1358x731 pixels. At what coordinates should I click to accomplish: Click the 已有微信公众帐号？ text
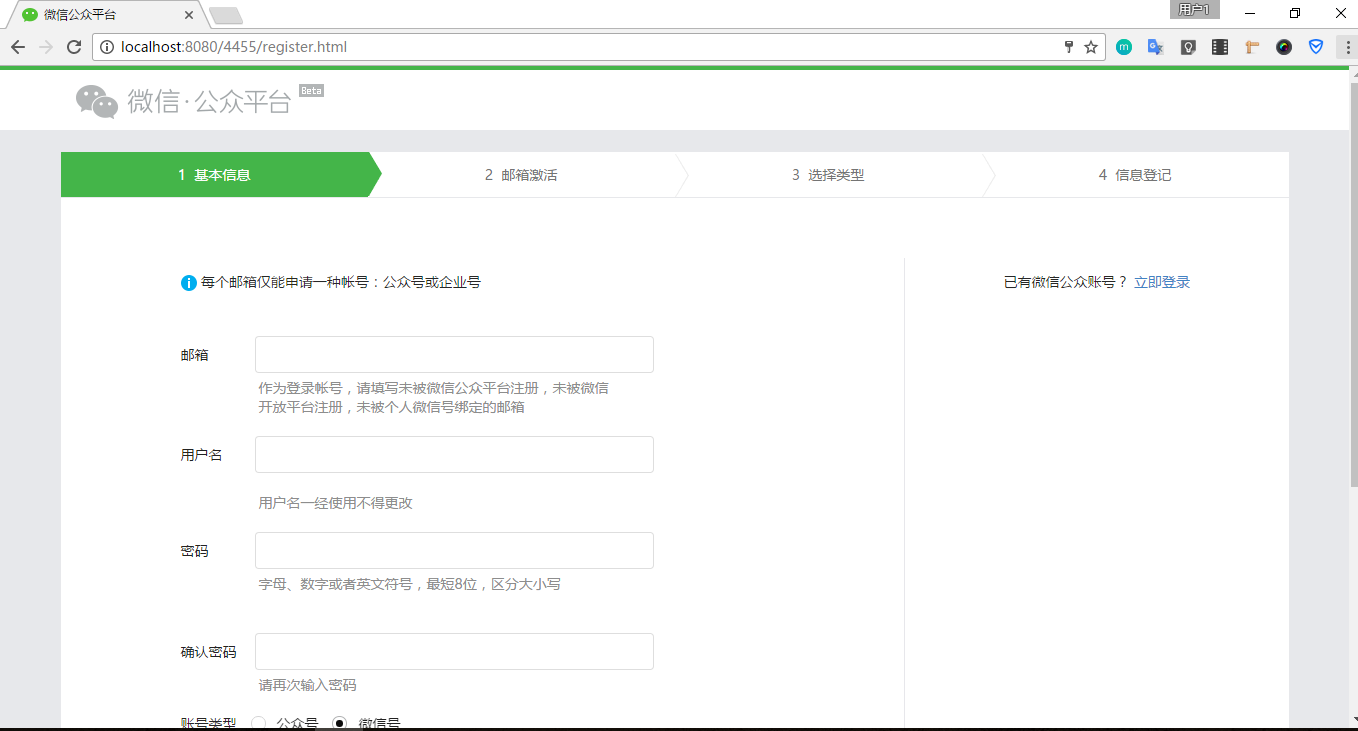1066,283
